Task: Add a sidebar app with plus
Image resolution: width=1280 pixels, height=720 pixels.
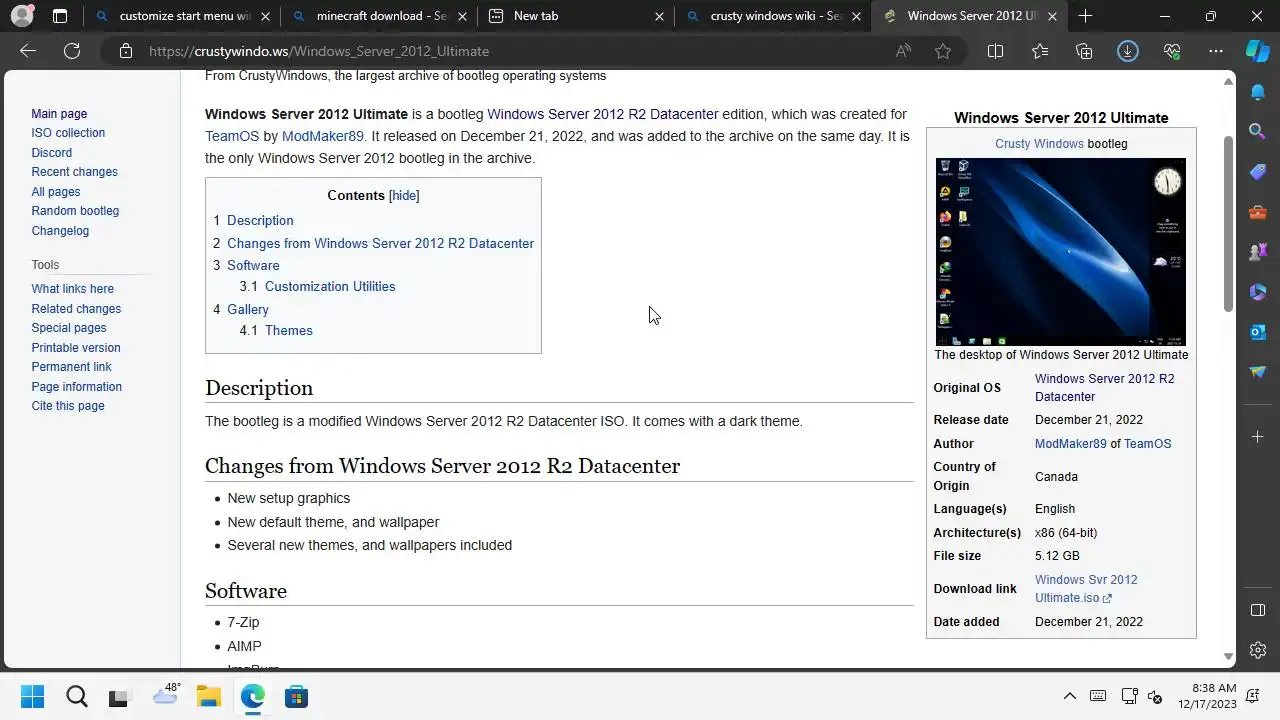Action: 1258,437
